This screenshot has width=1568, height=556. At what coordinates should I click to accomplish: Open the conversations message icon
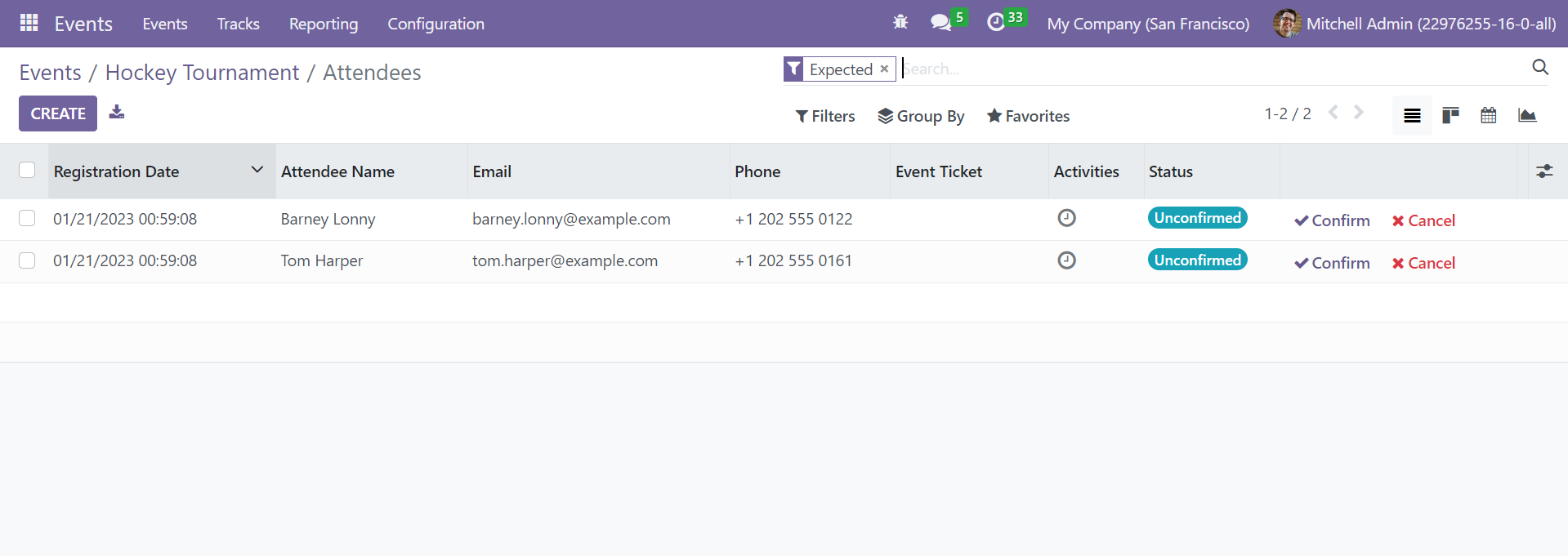(940, 23)
